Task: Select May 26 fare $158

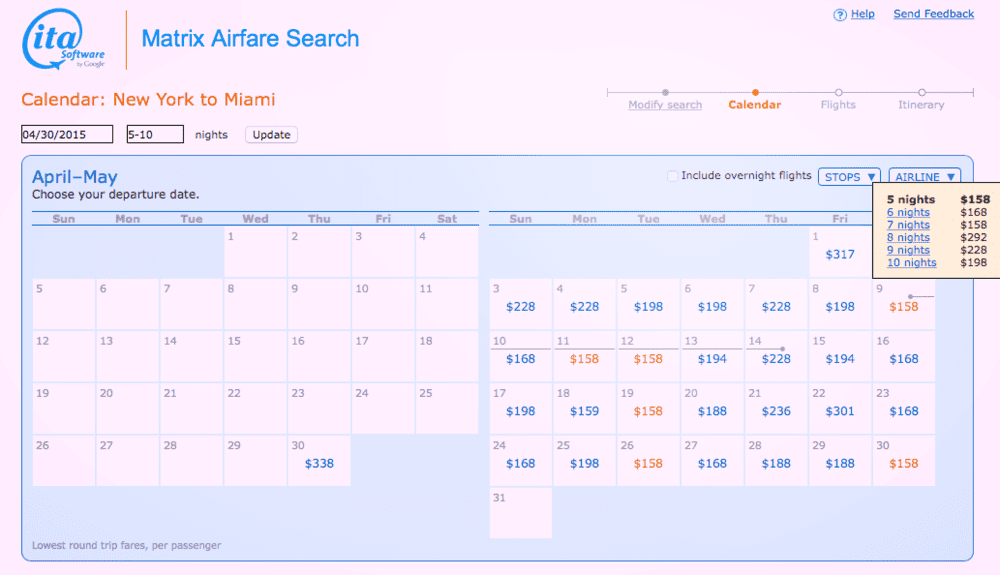Action: click(648, 463)
